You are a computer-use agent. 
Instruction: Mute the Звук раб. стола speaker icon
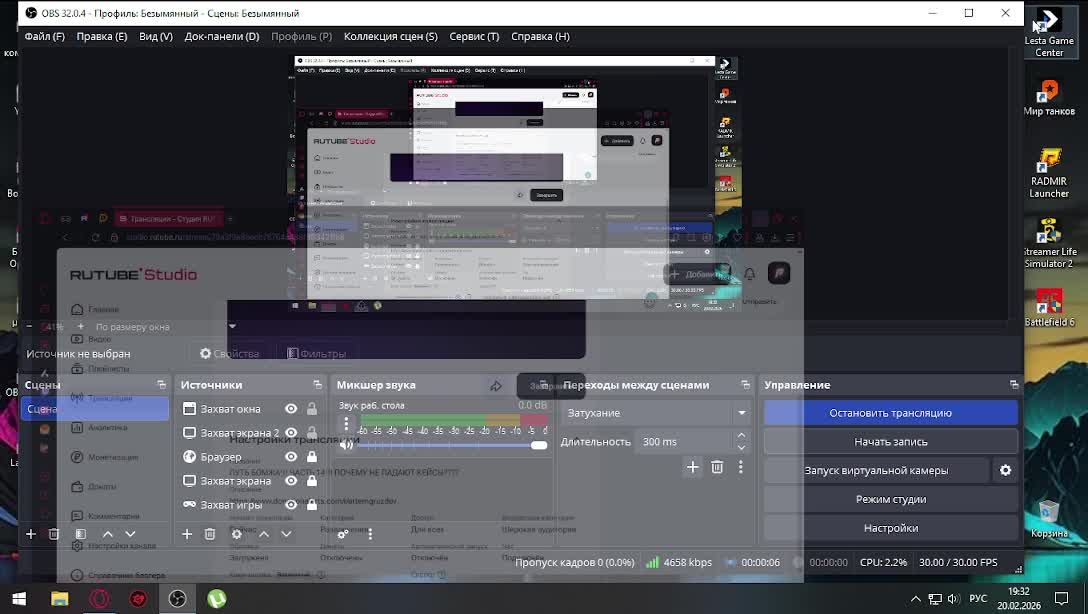pyautogui.click(x=346, y=445)
